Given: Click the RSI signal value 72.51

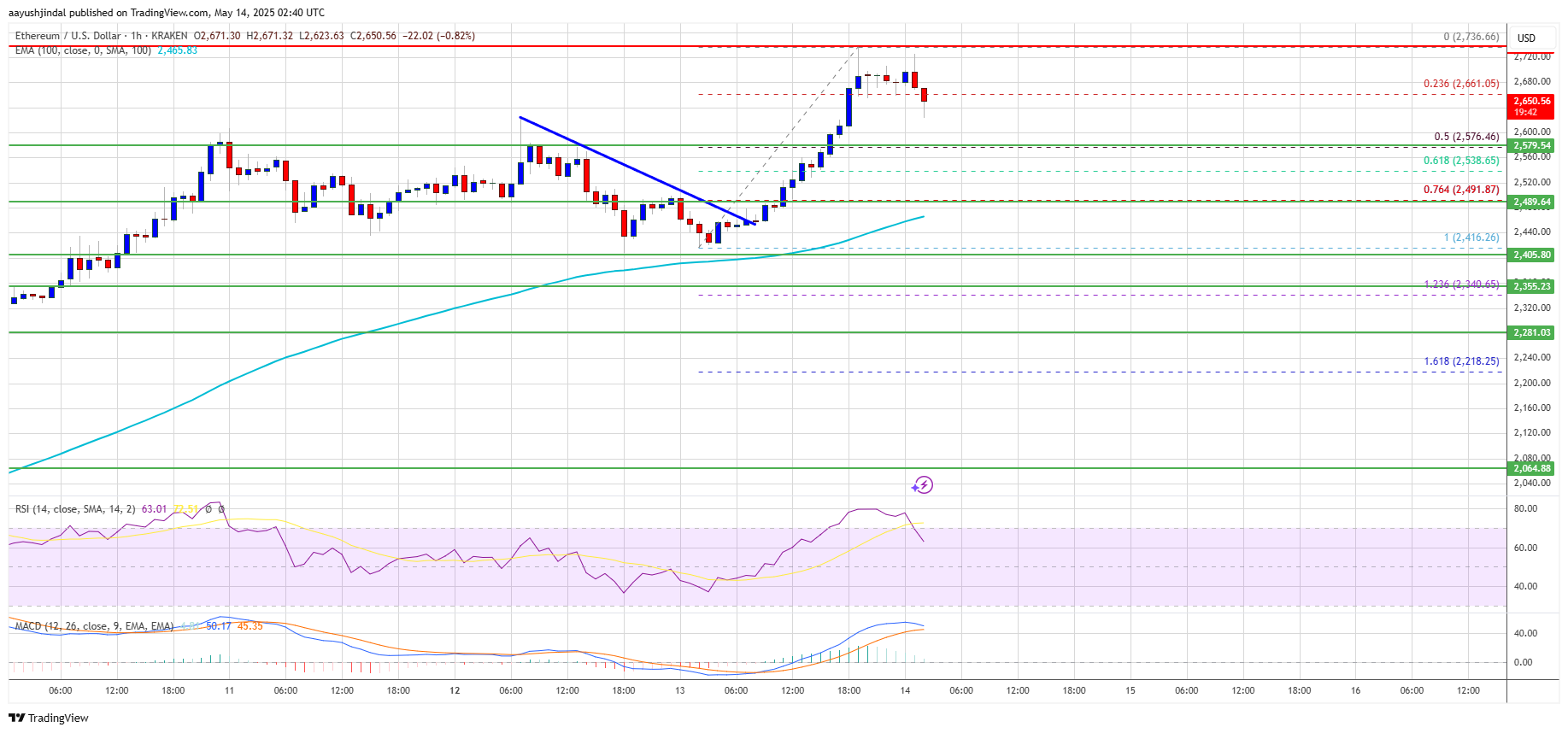Looking at the screenshot, I should coord(185,509).
